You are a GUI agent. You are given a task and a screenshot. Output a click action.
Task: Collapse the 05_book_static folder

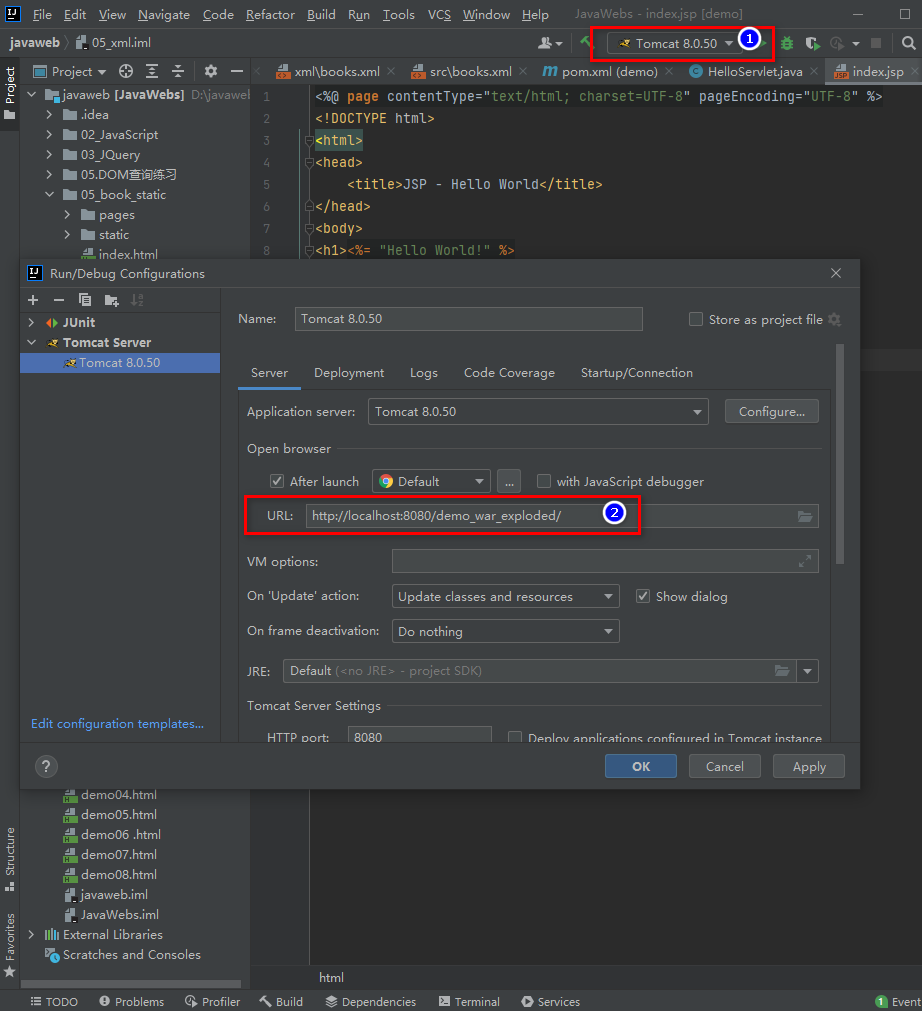[x=49, y=194]
